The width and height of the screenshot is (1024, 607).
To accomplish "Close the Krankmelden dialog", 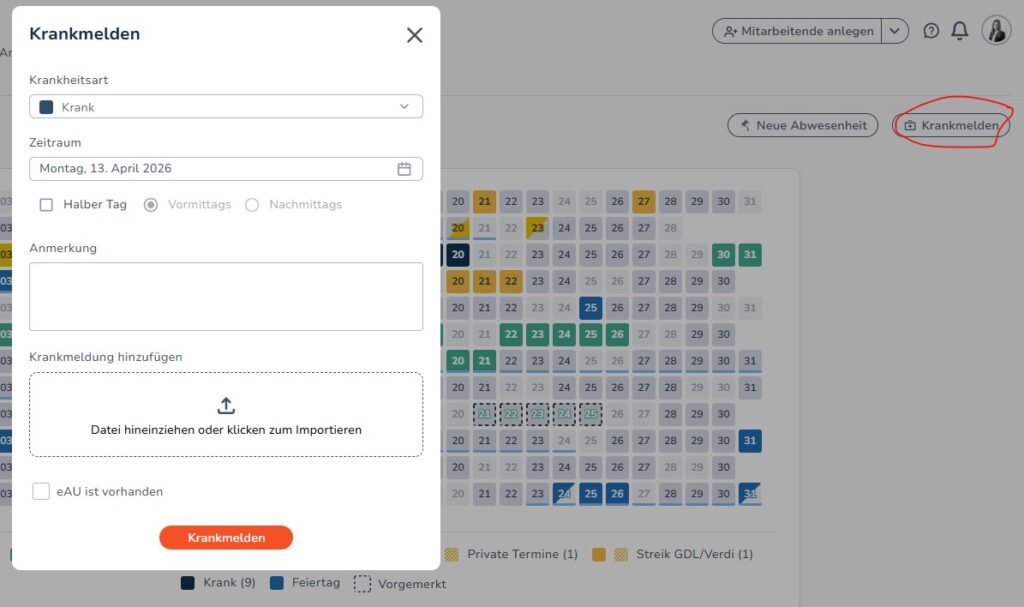I will click(414, 35).
